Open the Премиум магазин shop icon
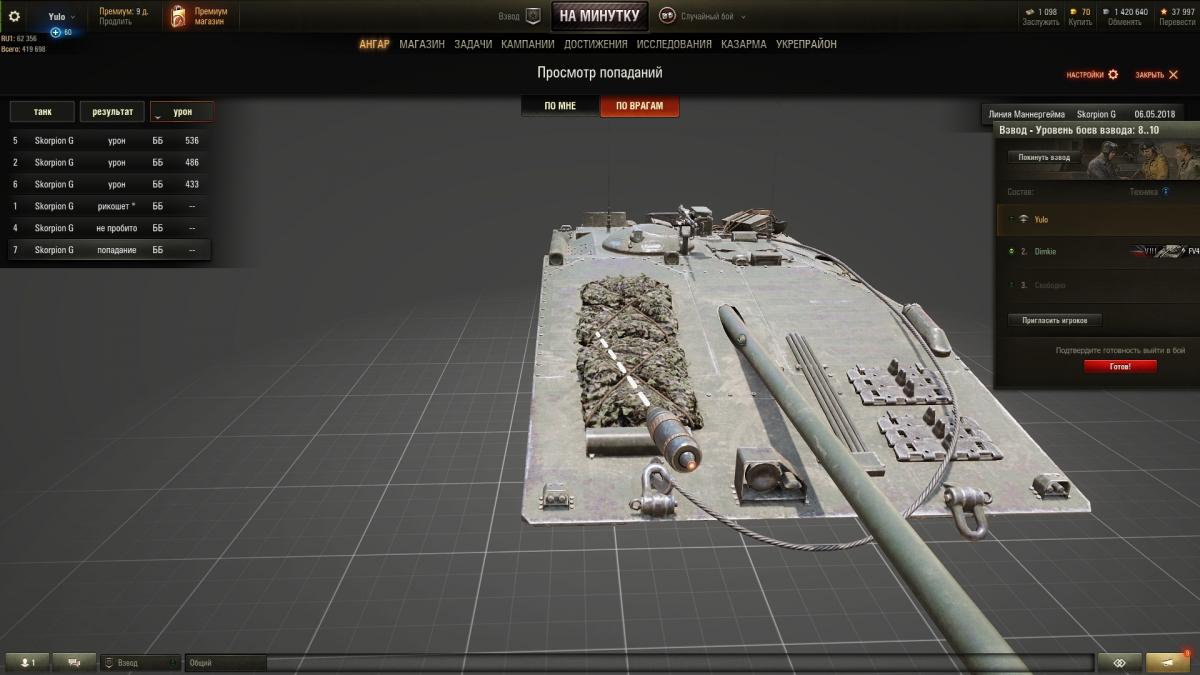Image resolution: width=1200 pixels, height=675 pixels. coord(178,16)
